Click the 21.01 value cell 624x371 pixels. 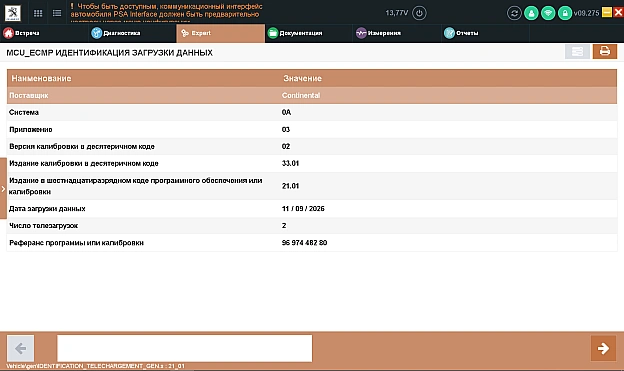point(291,186)
